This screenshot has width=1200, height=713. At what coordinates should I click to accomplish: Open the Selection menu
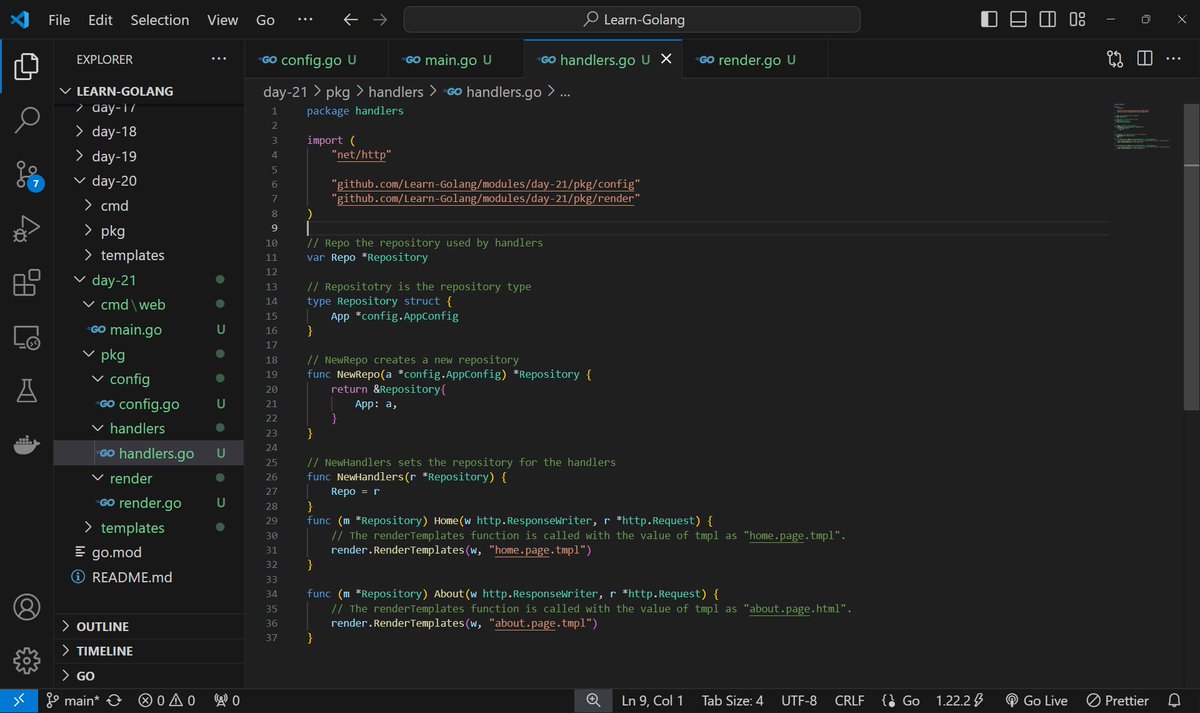[159, 19]
